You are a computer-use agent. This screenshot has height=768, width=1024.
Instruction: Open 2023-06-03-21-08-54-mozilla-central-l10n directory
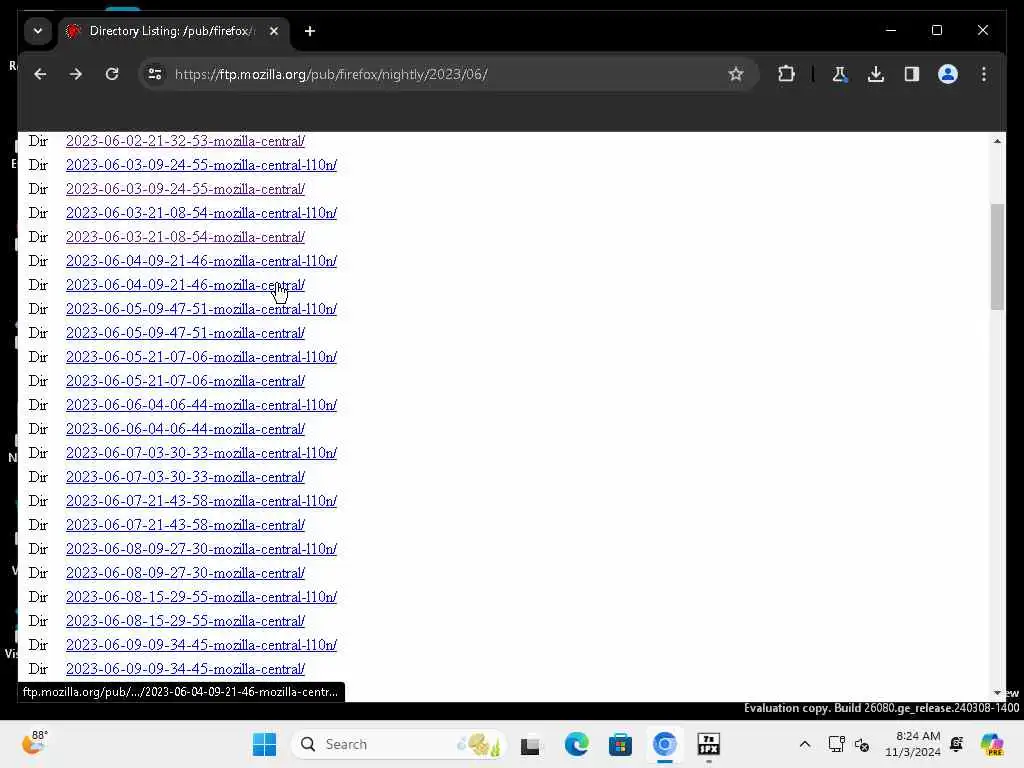coord(201,213)
